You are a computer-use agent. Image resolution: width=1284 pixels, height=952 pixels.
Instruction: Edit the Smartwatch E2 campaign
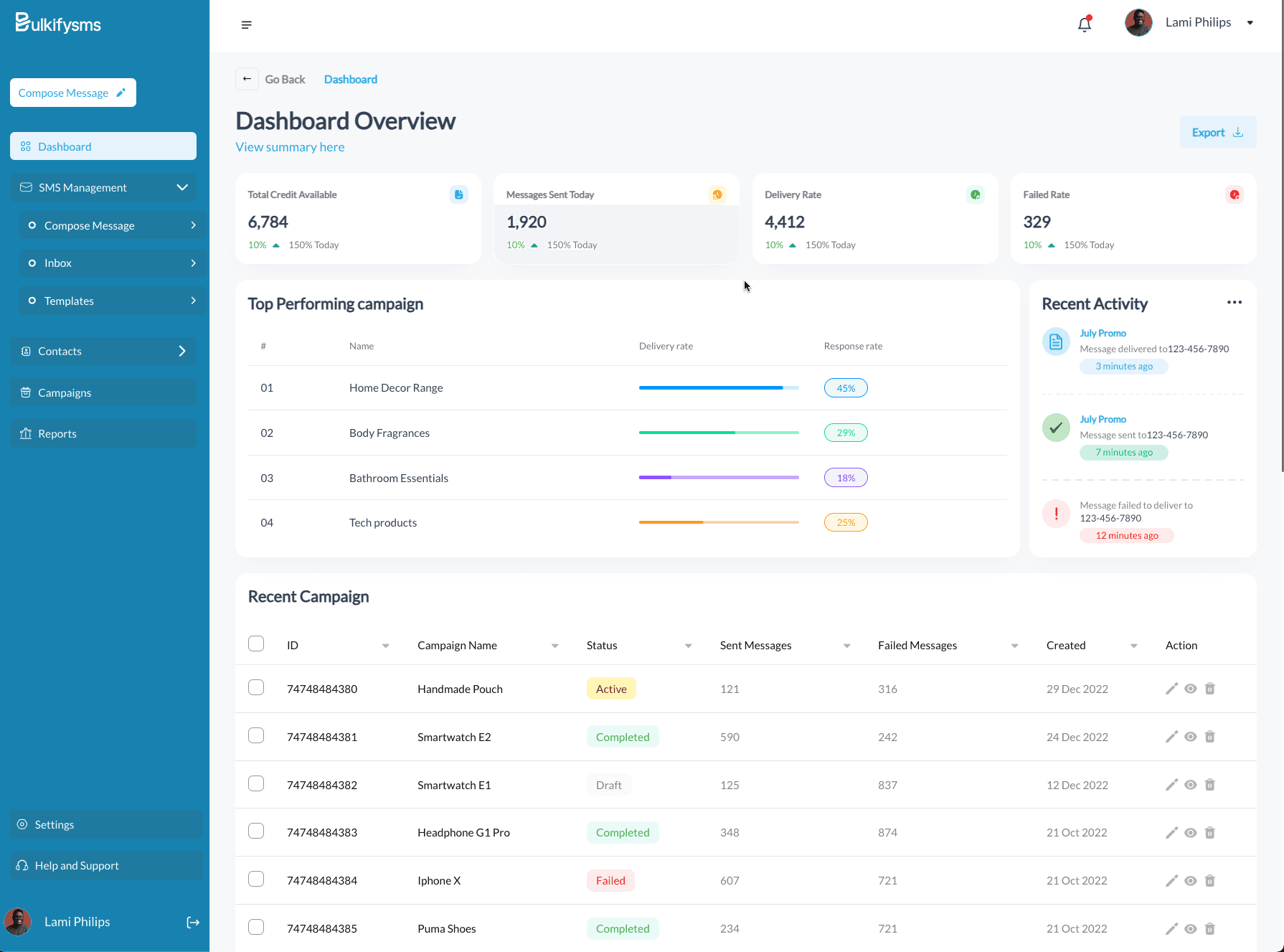coord(1171,737)
